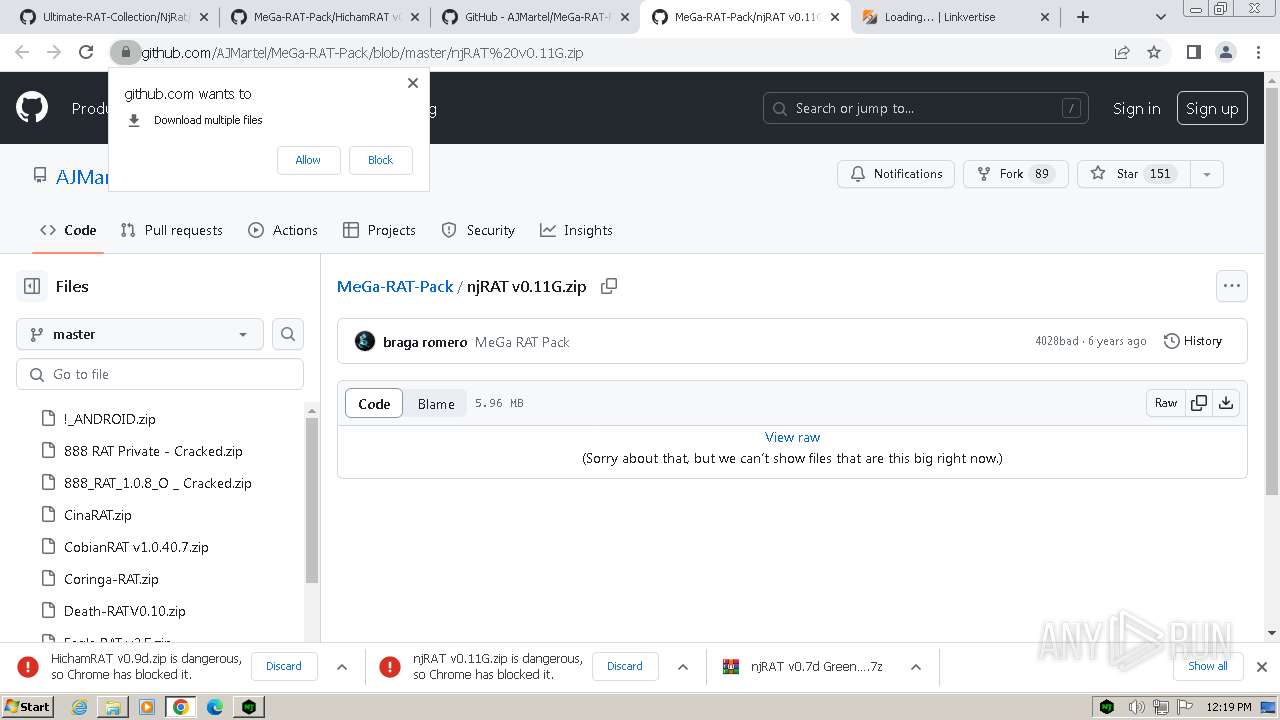
Task: Click the GitHub search box
Action: 925,108
